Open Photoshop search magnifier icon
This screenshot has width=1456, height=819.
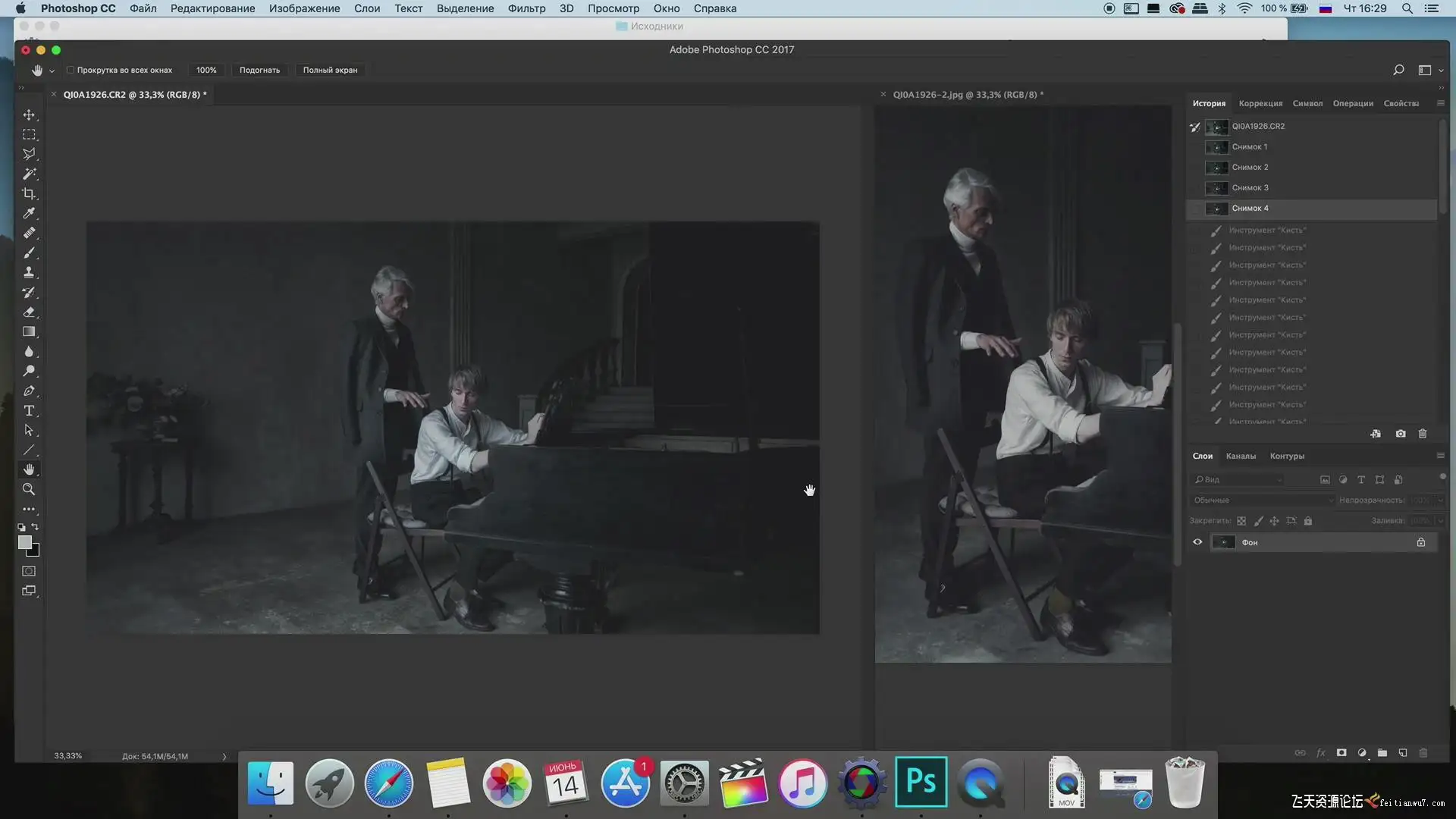1398,70
